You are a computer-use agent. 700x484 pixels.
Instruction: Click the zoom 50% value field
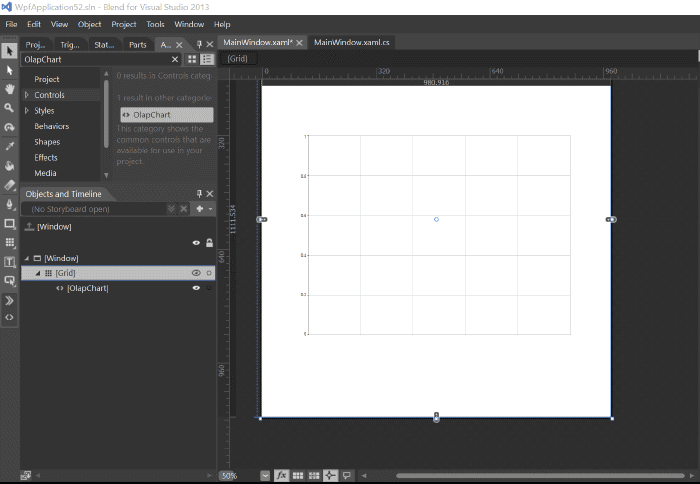[239, 476]
